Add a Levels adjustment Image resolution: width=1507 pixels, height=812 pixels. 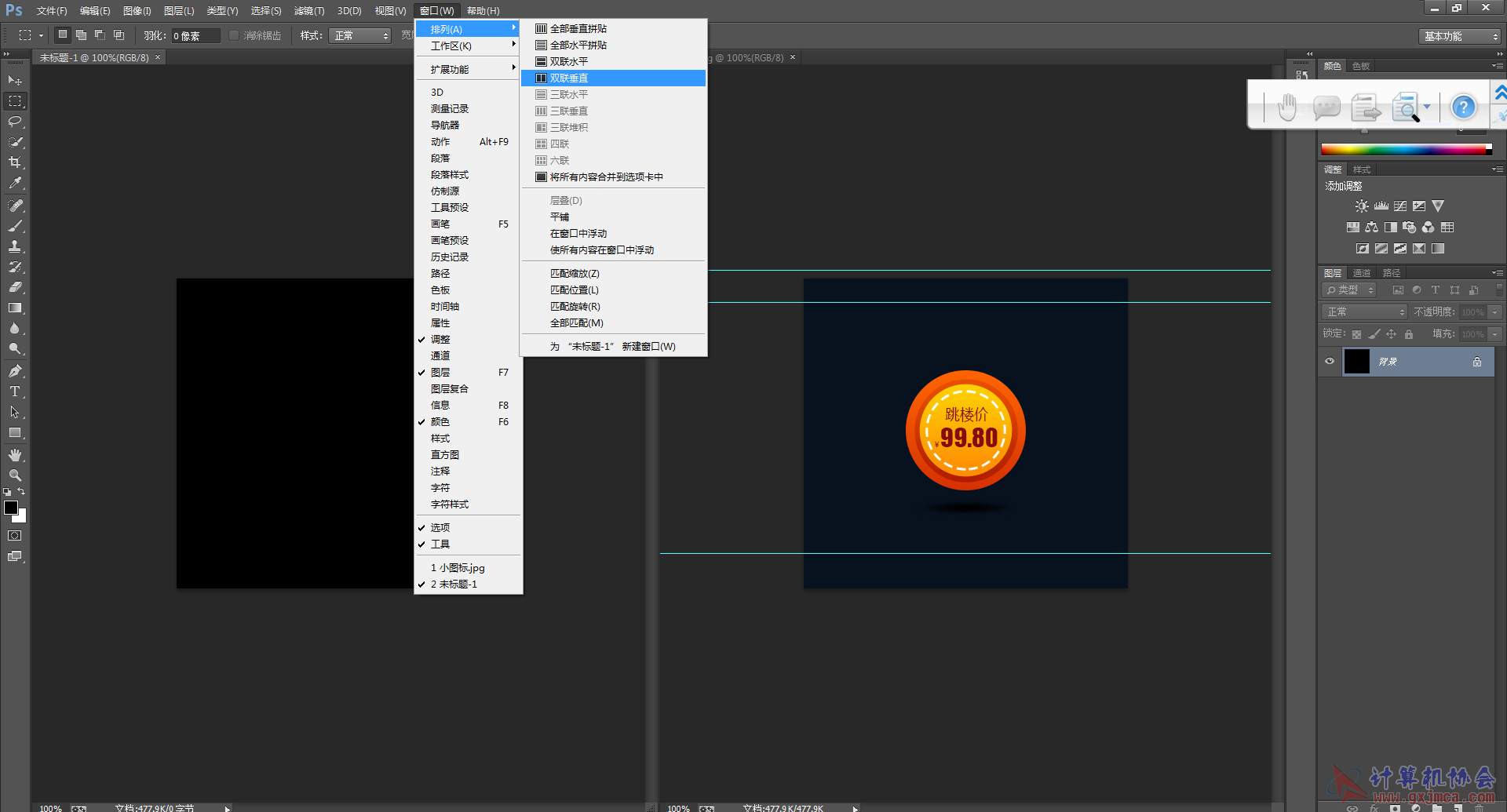(1381, 206)
